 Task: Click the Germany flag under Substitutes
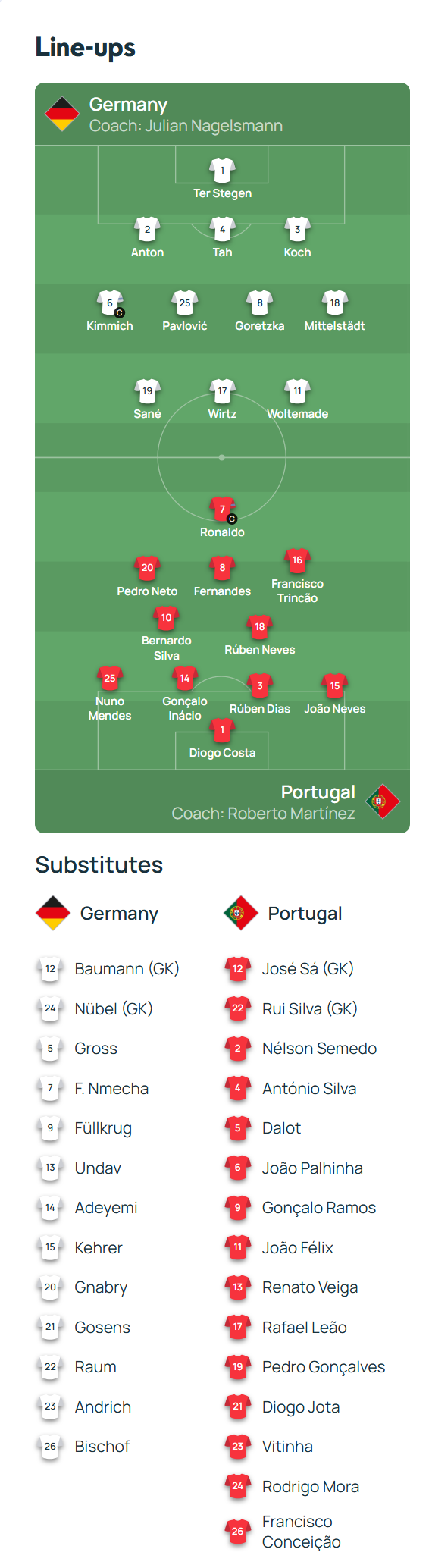tap(53, 913)
